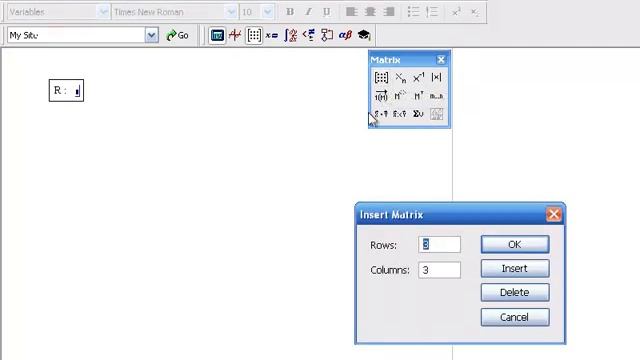Align text right
The image size is (640, 360).
[x=389, y=12]
